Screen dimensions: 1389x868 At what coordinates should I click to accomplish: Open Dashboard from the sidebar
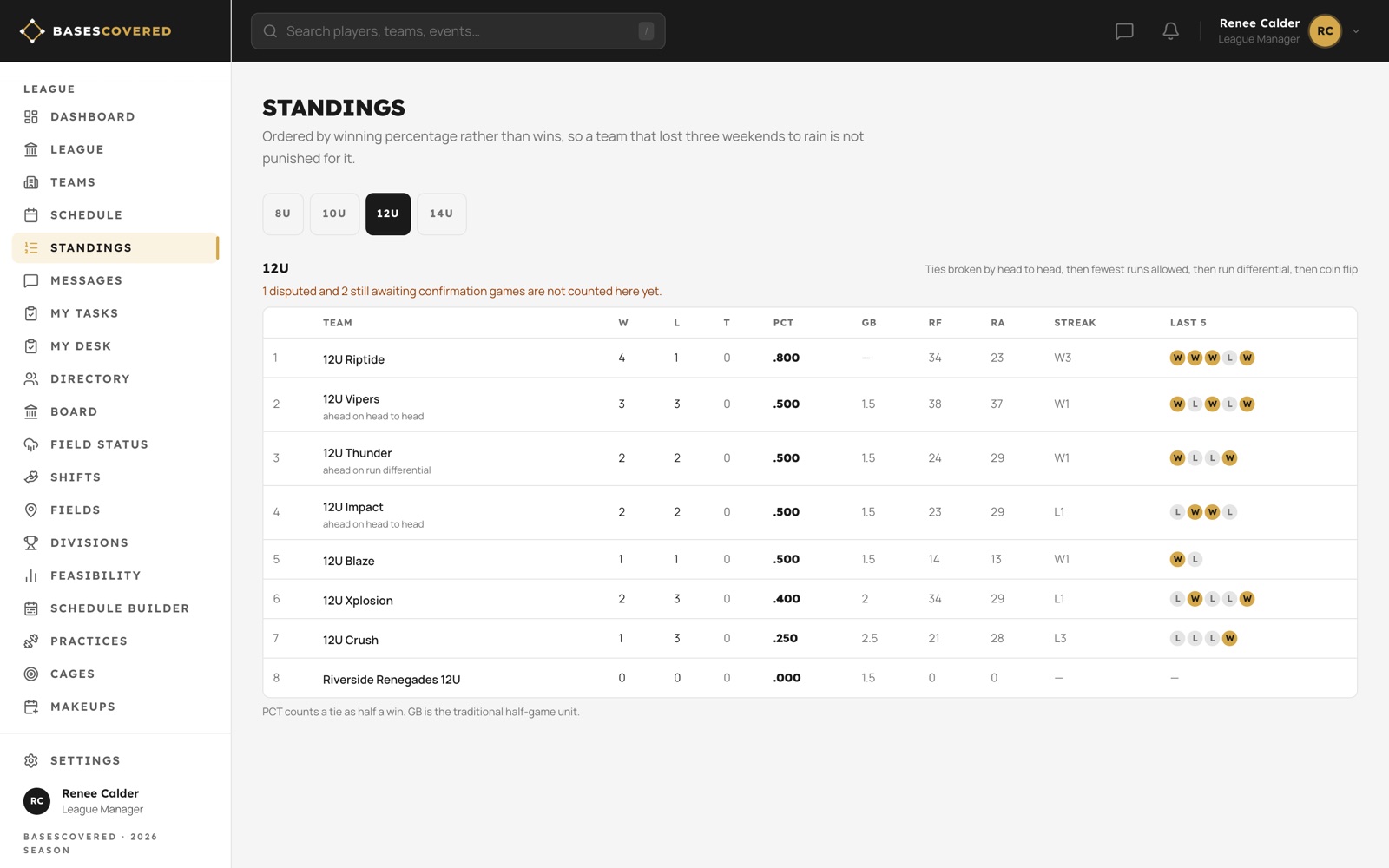[115, 116]
